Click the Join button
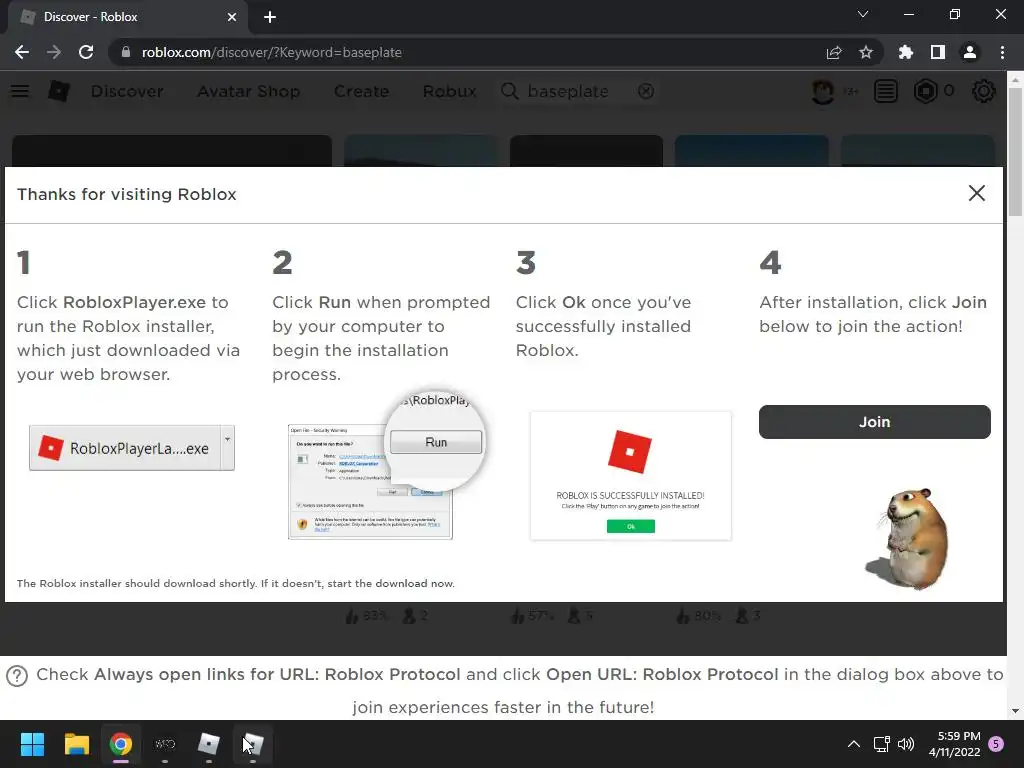The image size is (1024, 768). click(874, 422)
